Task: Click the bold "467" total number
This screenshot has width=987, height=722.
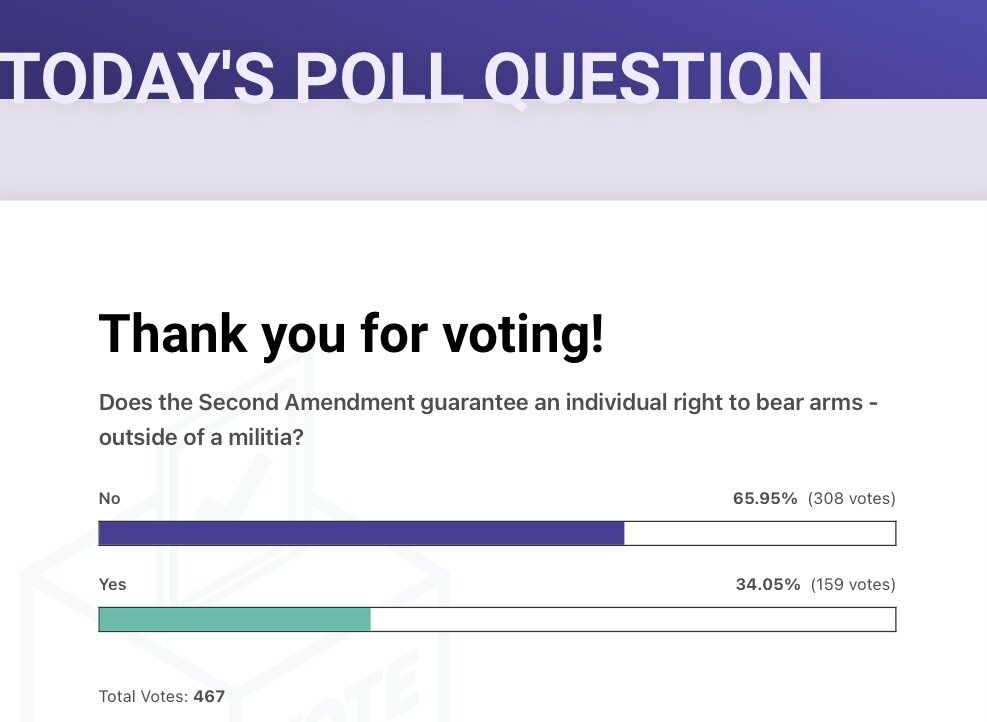Action: [209, 696]
